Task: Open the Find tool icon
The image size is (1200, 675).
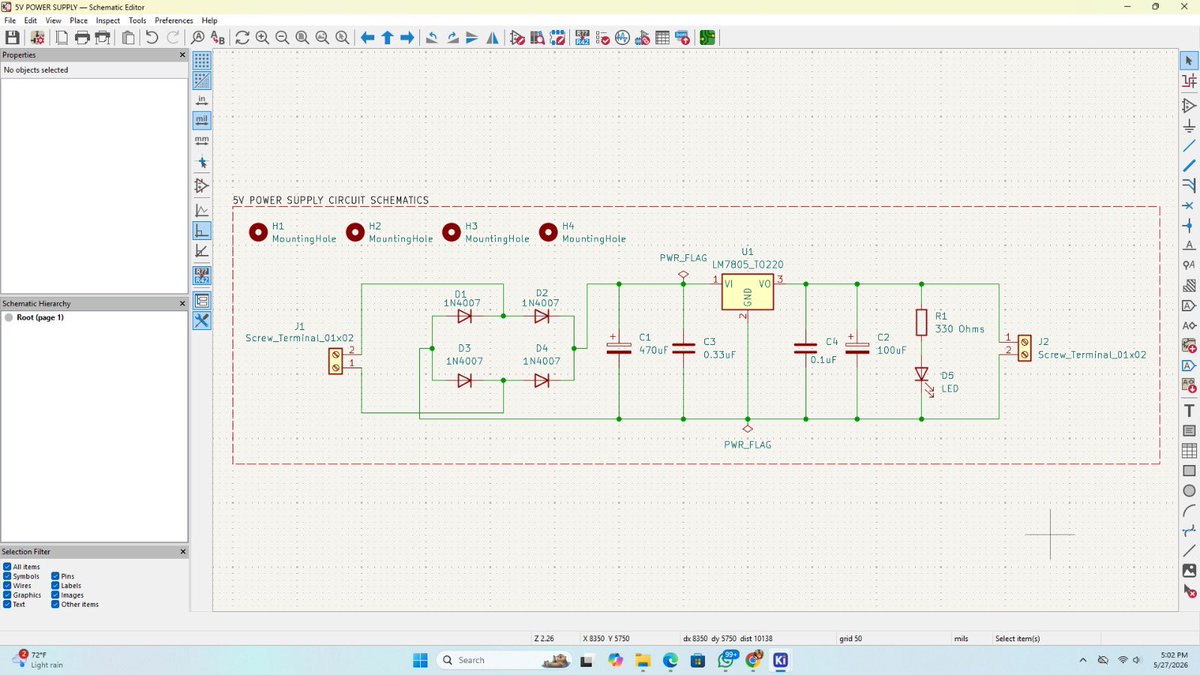Action: [198, 37]
